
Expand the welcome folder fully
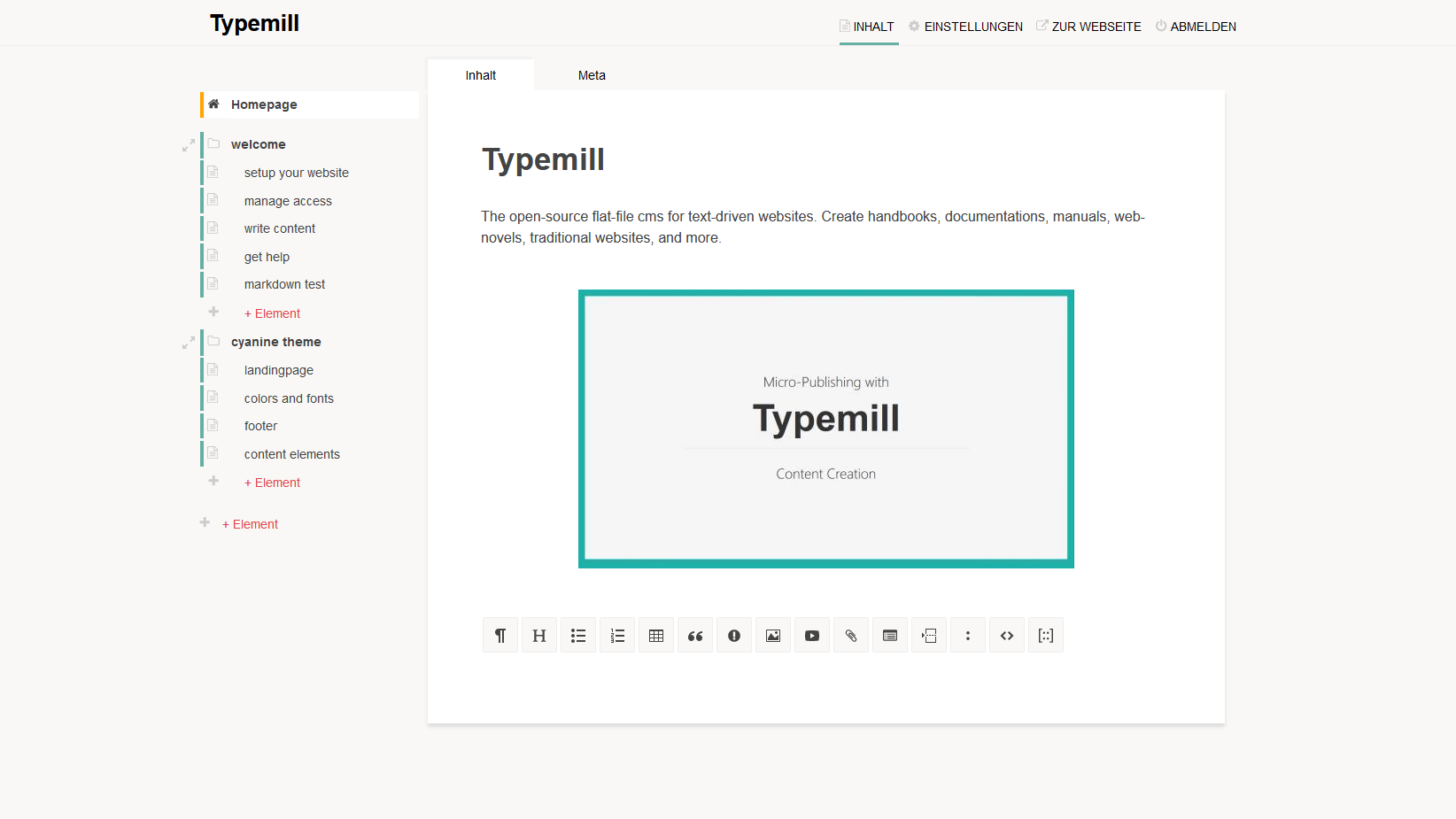189,144
